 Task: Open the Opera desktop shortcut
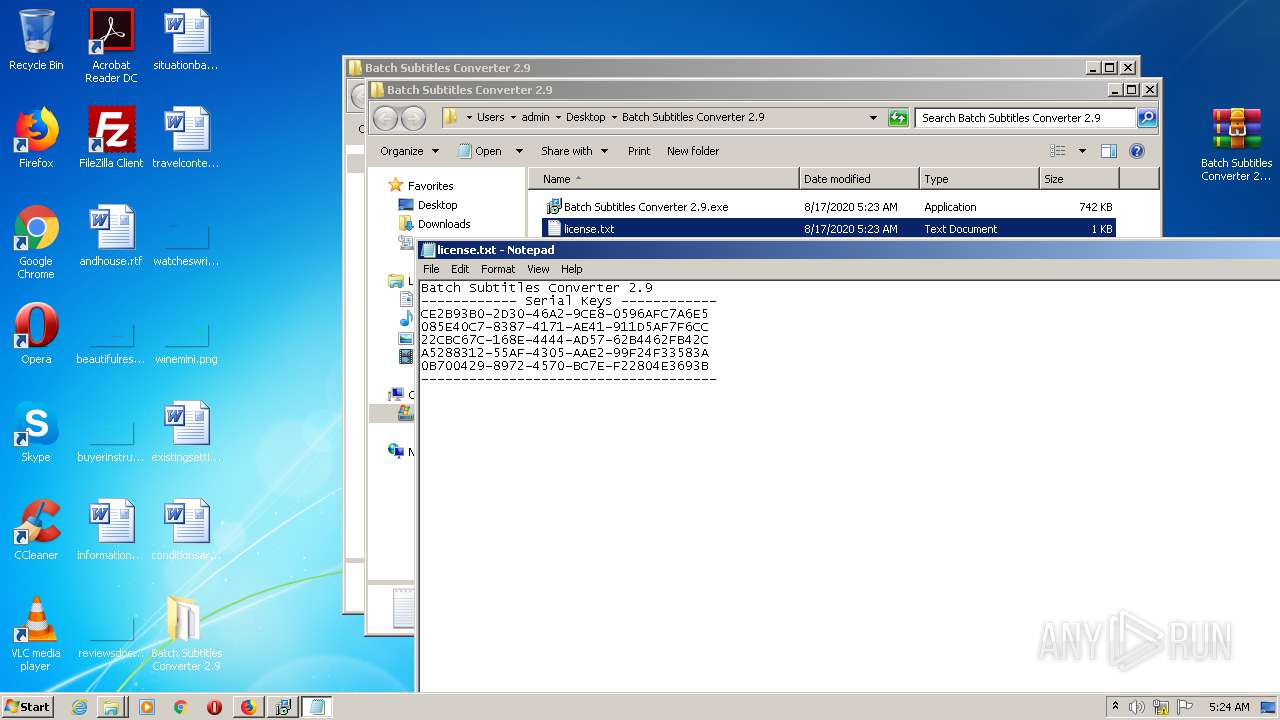pos(36,334)
